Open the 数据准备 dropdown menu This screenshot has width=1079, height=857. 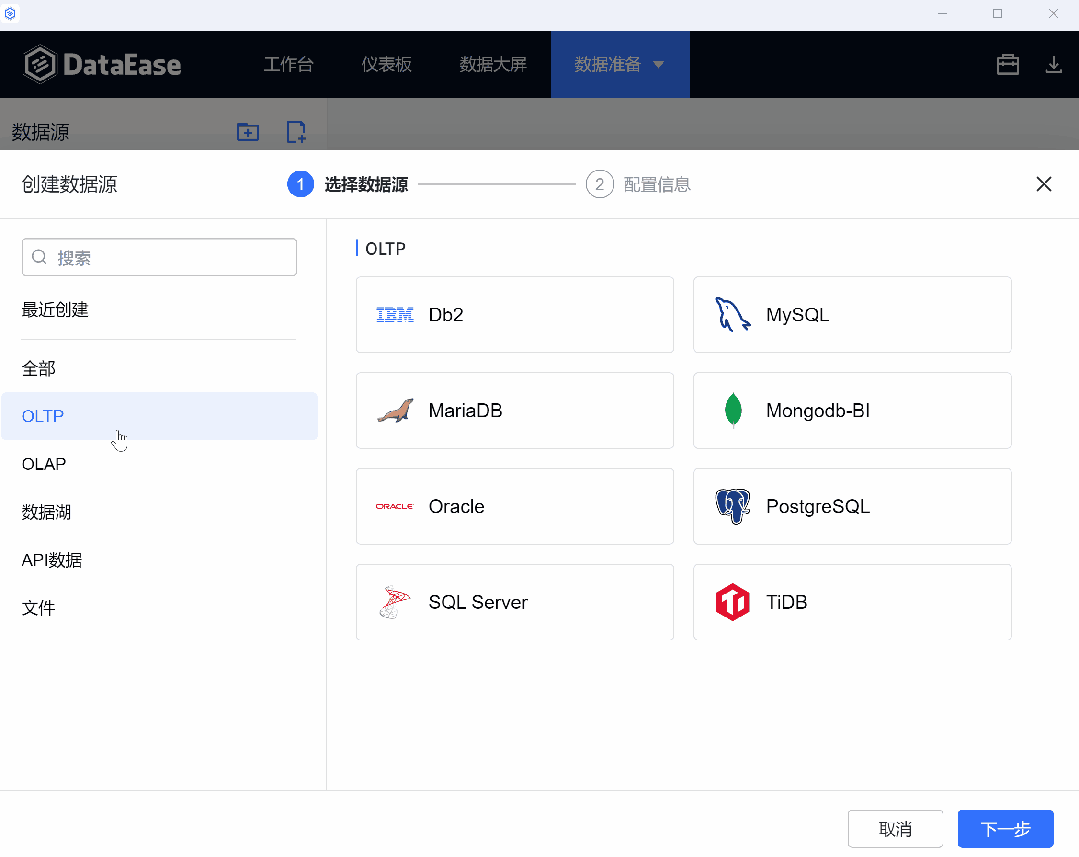(x=620, y=64)
